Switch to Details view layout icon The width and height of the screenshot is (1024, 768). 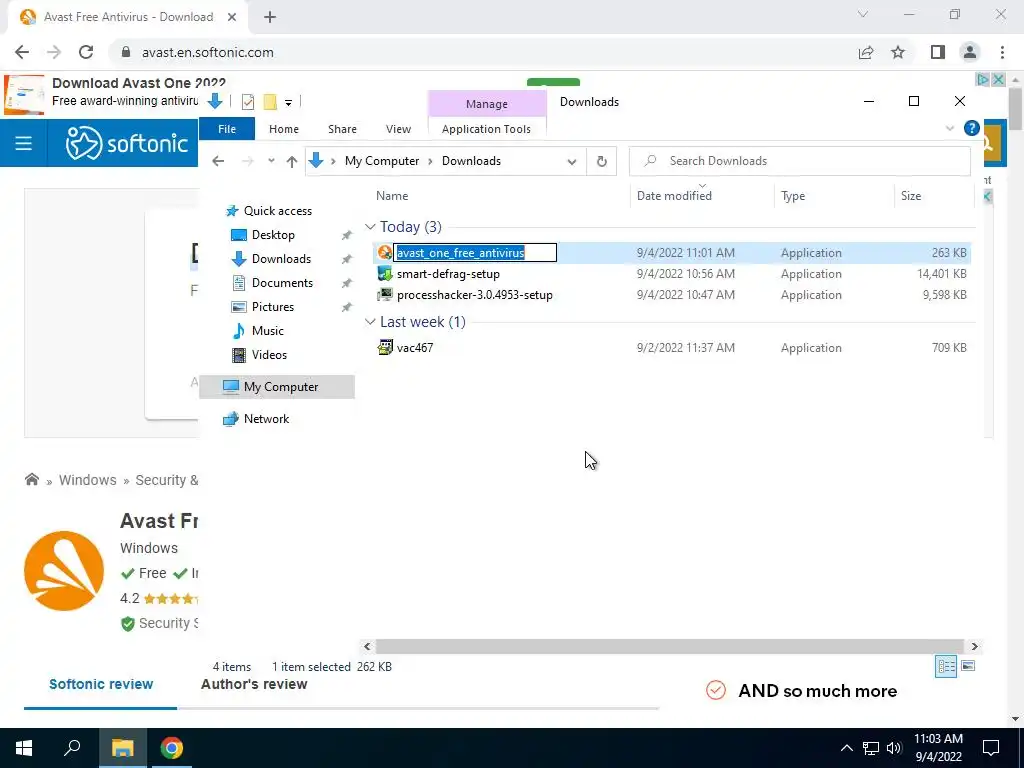coord(946,666)
